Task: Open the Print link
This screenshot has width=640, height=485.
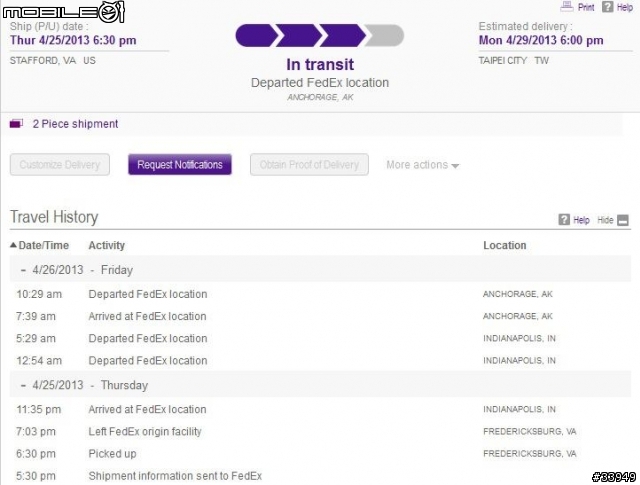Action: [586, 7]
